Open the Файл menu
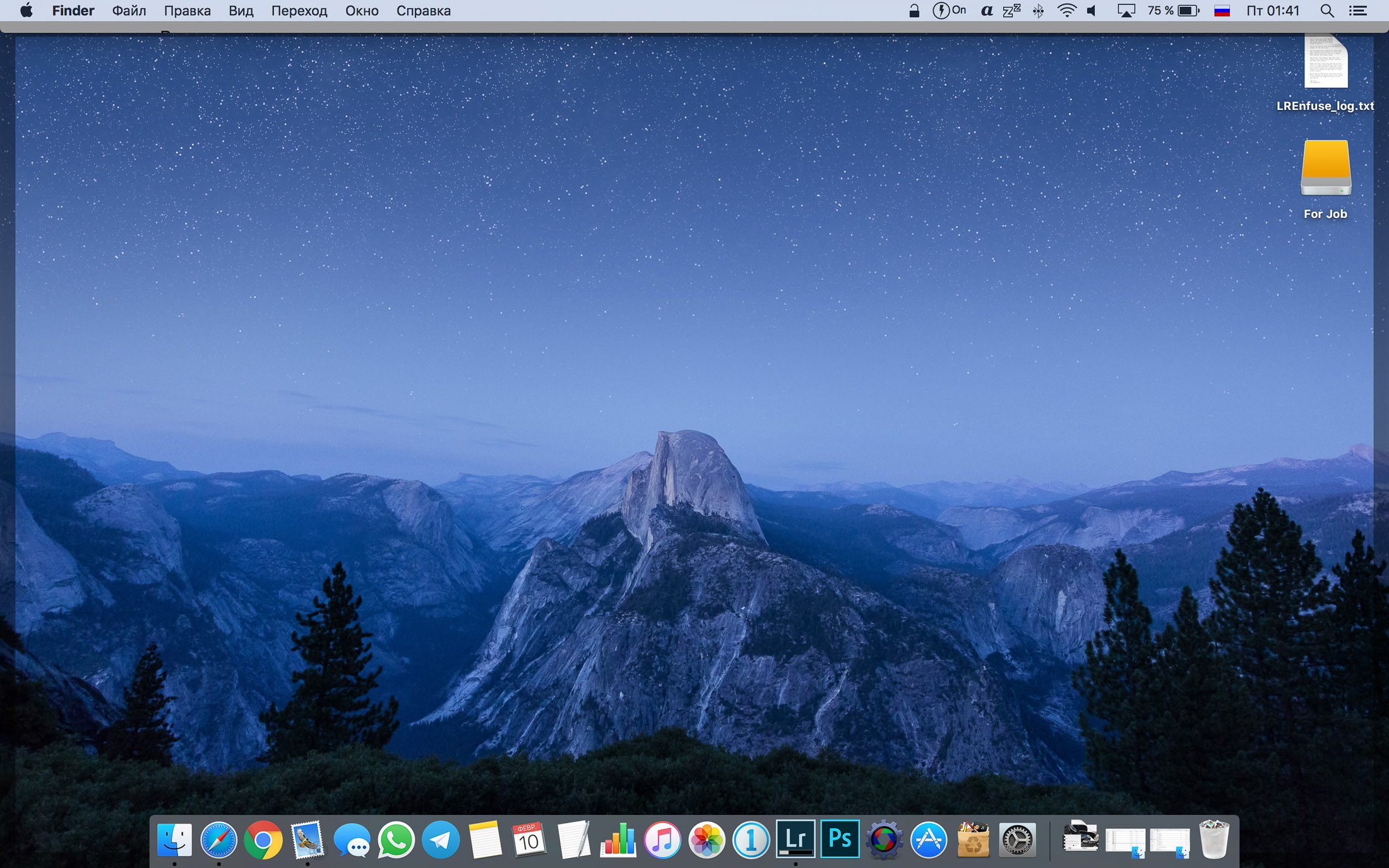 point(129,11)
